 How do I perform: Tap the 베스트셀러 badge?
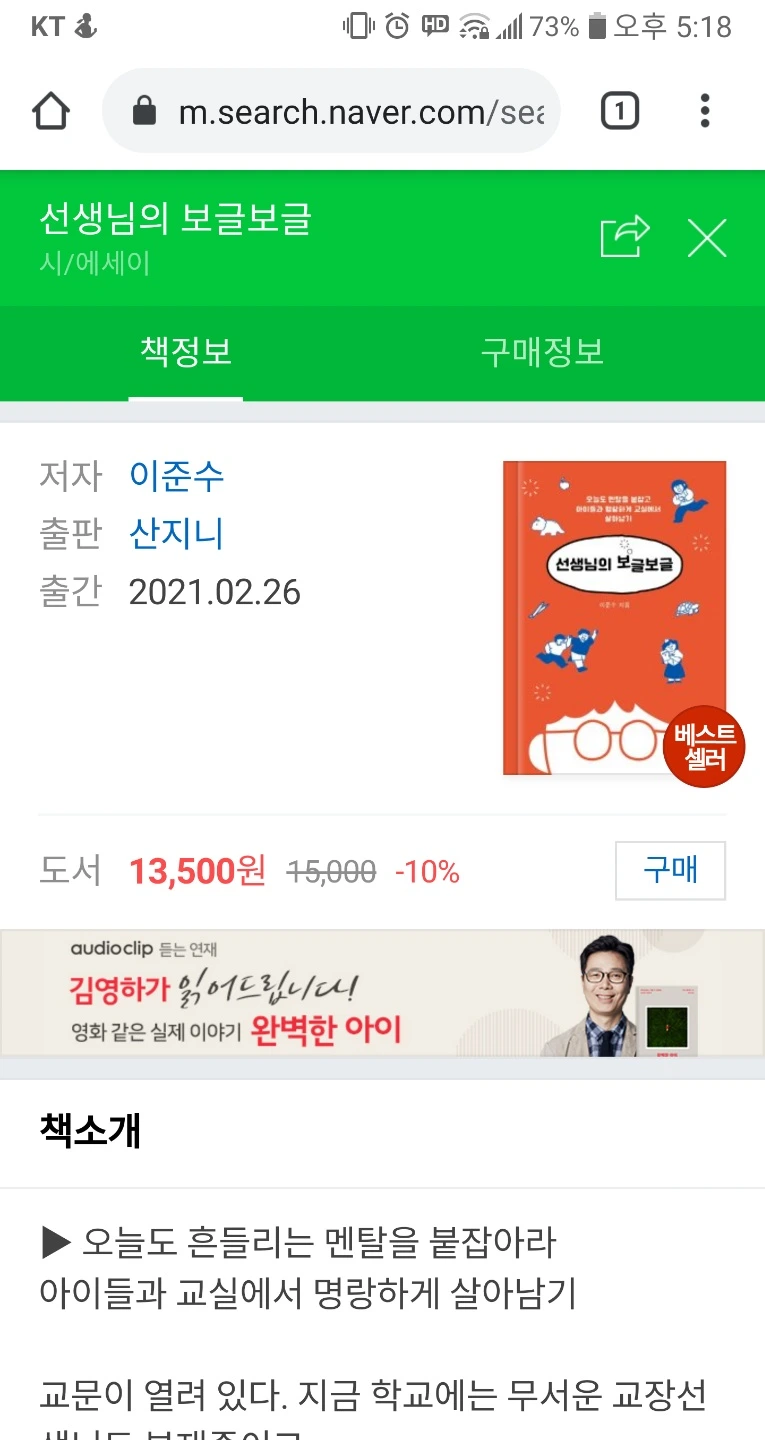pos(704,747)
